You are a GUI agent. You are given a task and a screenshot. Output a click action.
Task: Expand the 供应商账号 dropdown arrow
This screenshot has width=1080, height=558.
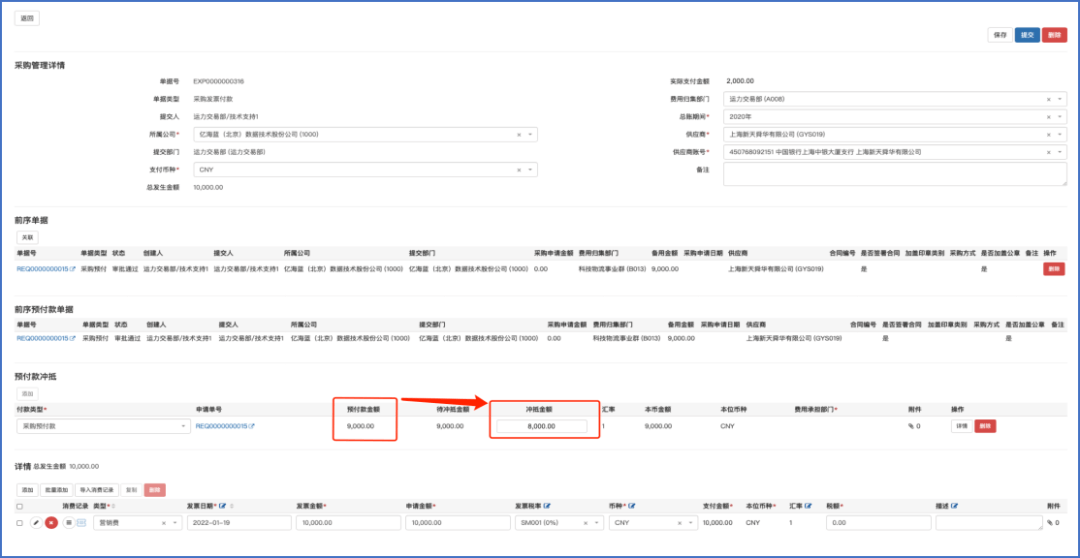coord(1059,152)
